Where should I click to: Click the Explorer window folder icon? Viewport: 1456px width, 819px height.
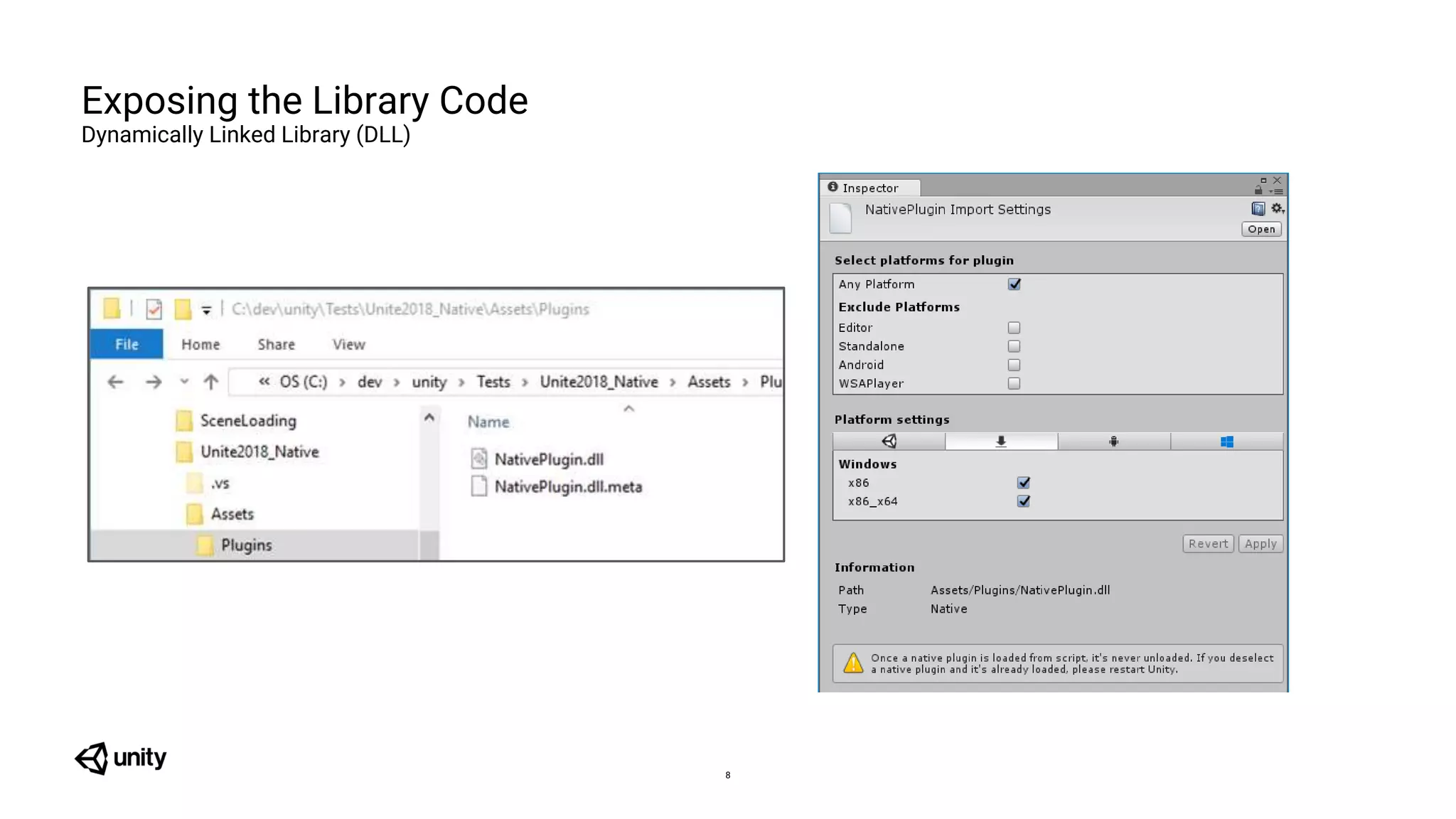click(112, 309)
